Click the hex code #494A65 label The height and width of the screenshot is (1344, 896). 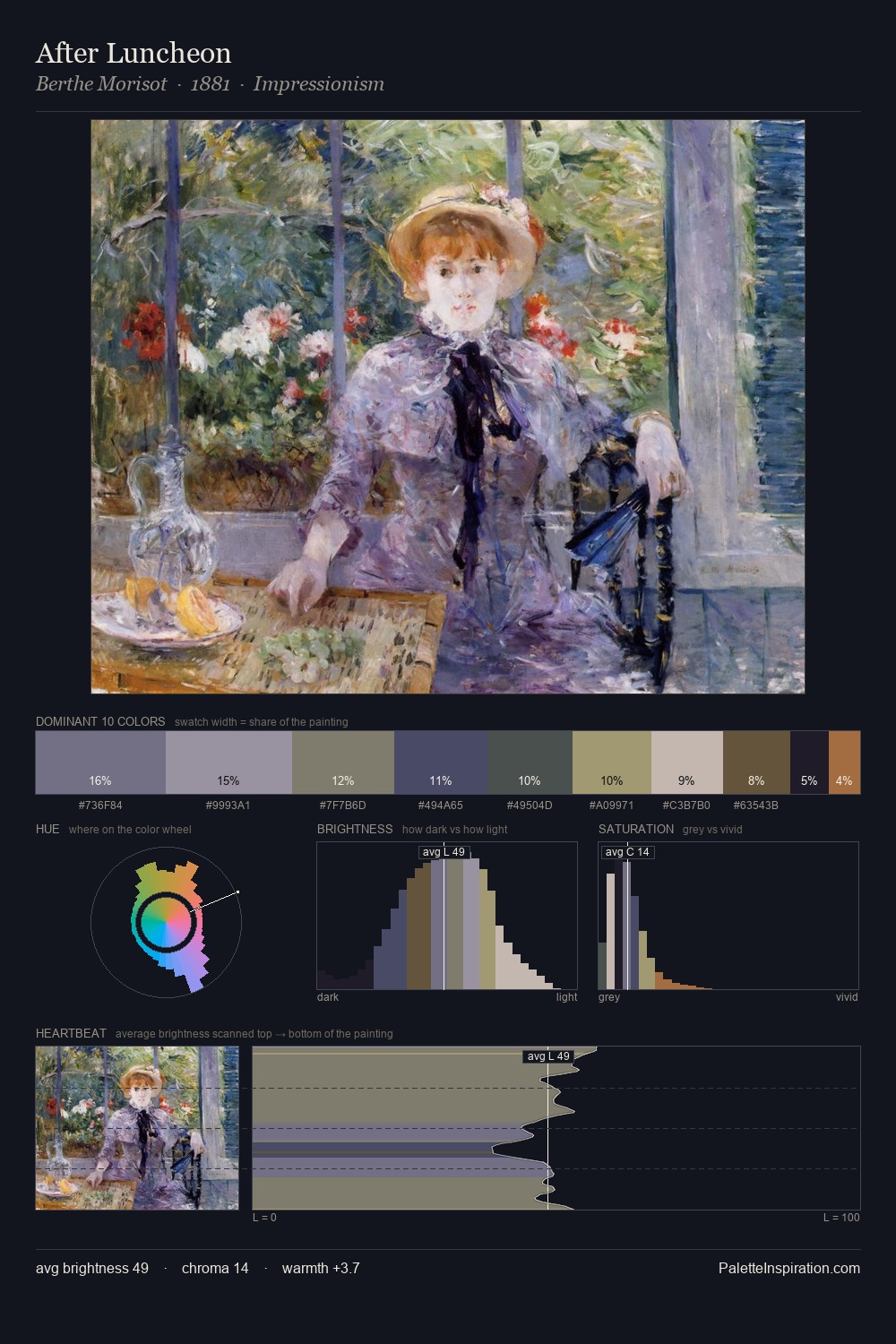click(441, 806)
